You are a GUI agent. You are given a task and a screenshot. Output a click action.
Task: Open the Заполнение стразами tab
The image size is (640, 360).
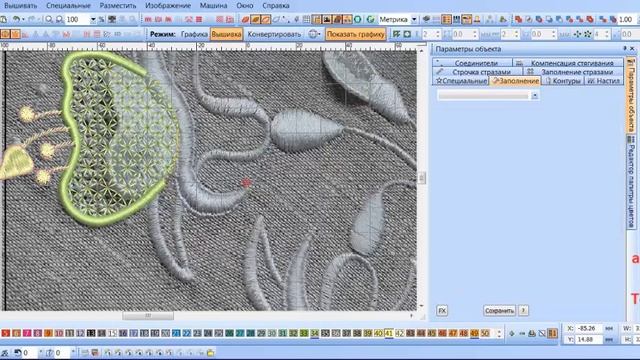[x=573, y=72]
